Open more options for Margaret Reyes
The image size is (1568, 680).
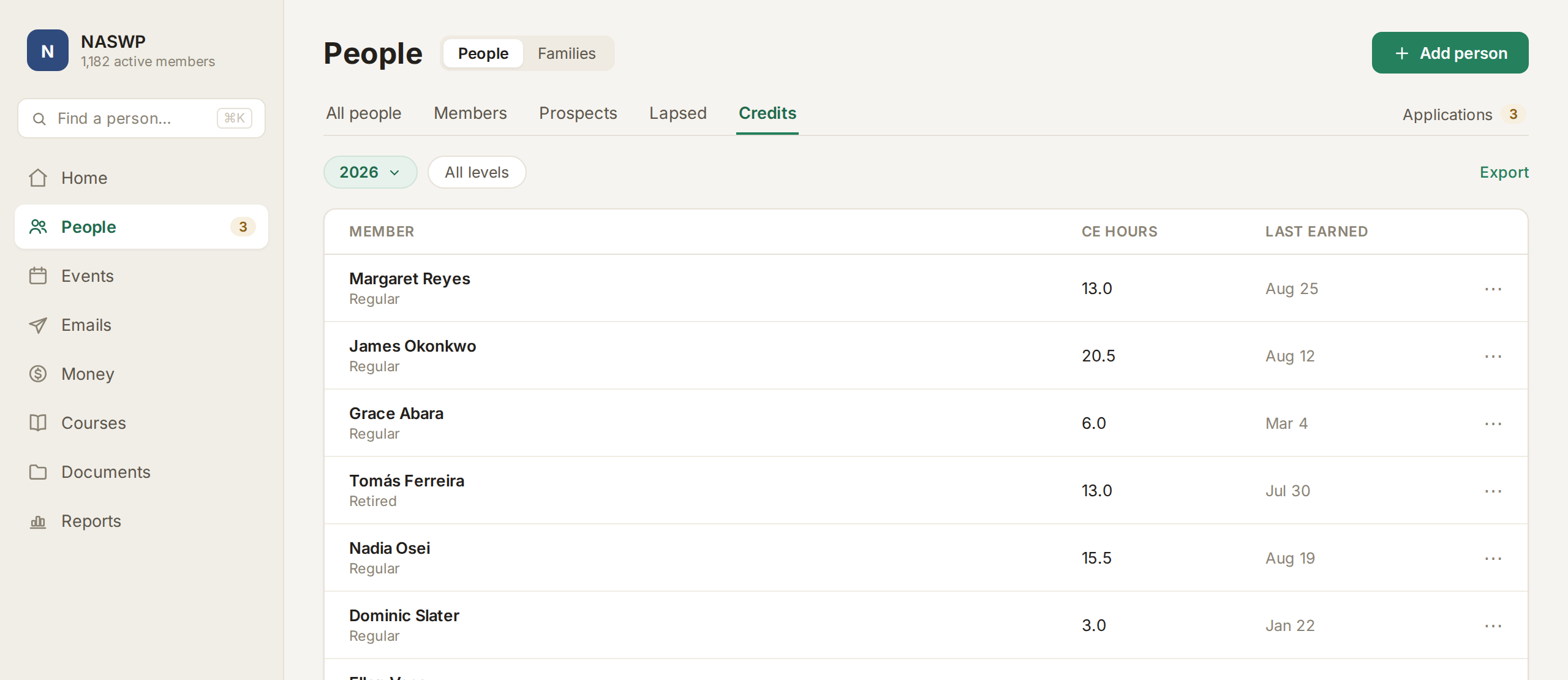tap(1493, 289)
